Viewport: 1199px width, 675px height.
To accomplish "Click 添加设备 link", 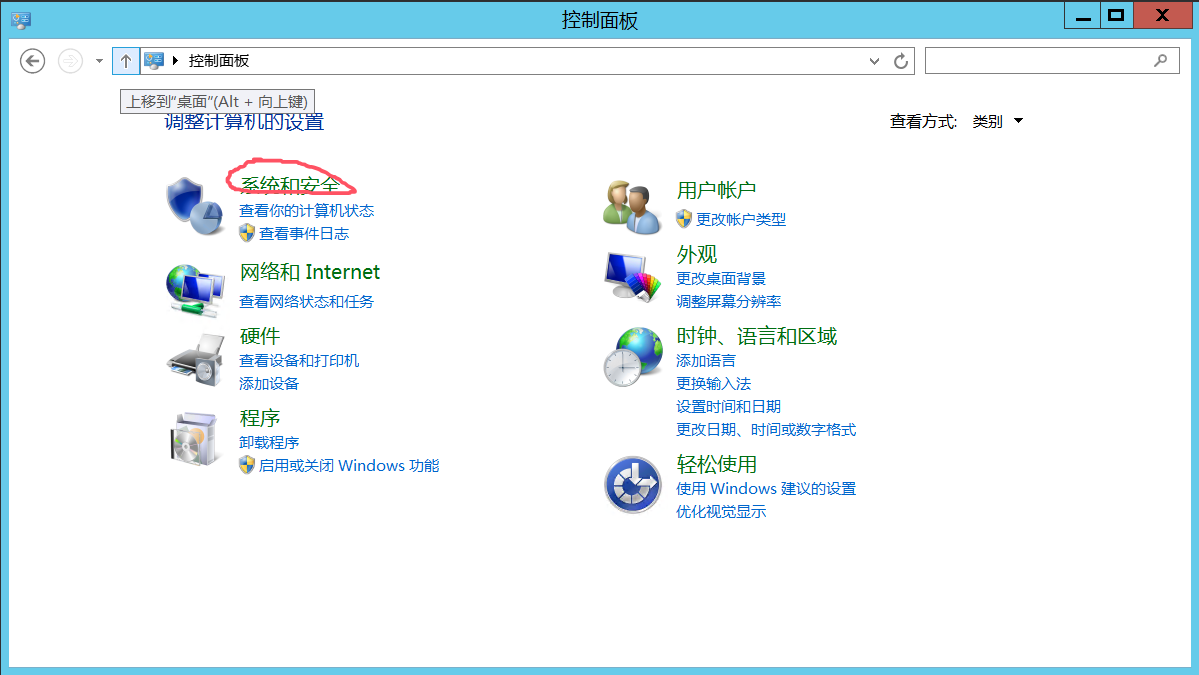I will [x=269, y=384].
